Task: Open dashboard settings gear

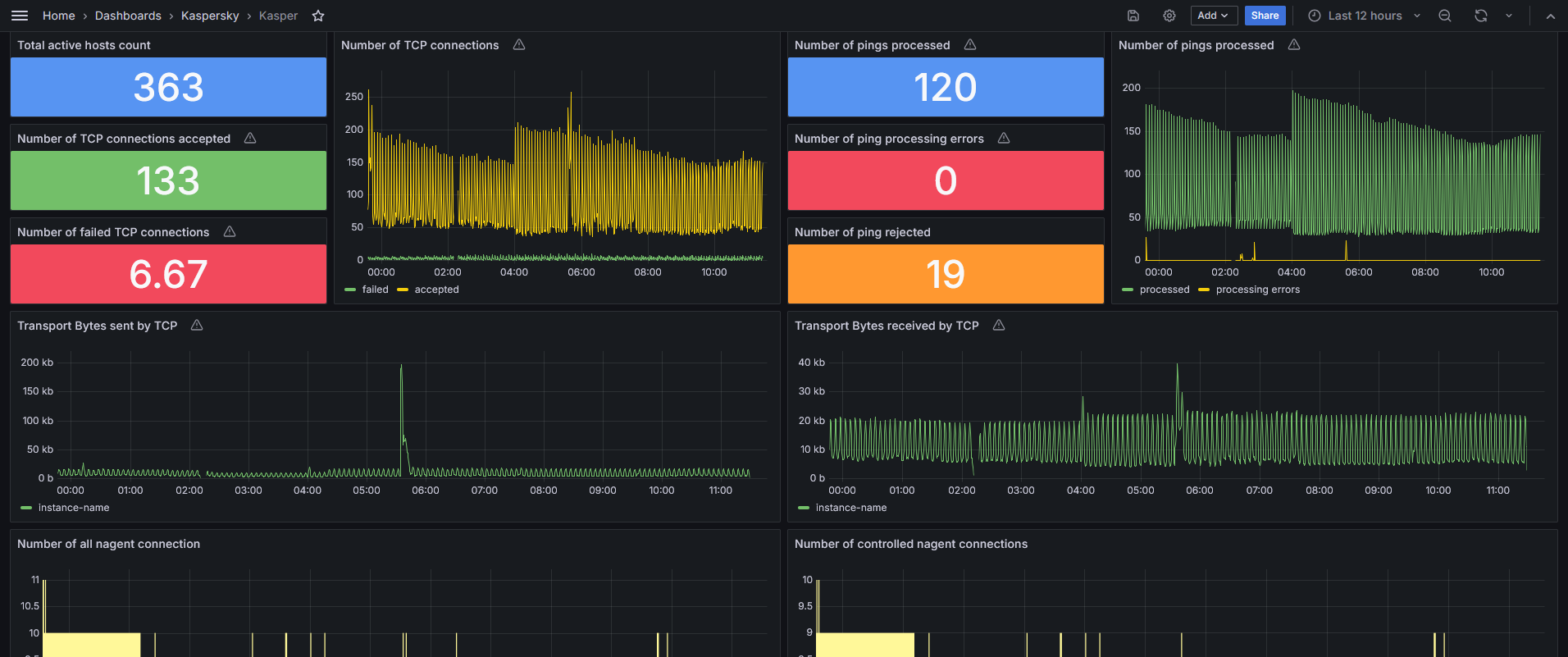Action: pos(1169,16)
